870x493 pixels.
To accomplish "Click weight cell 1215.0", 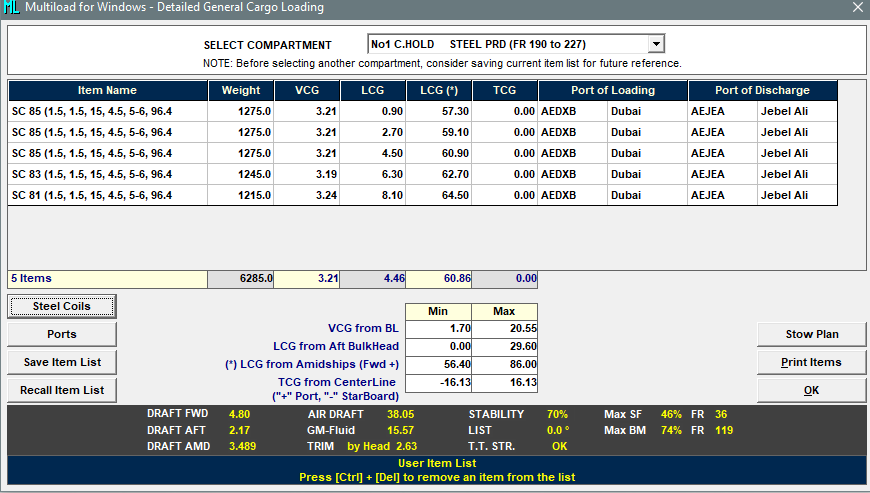I will [x=241, y=196].
